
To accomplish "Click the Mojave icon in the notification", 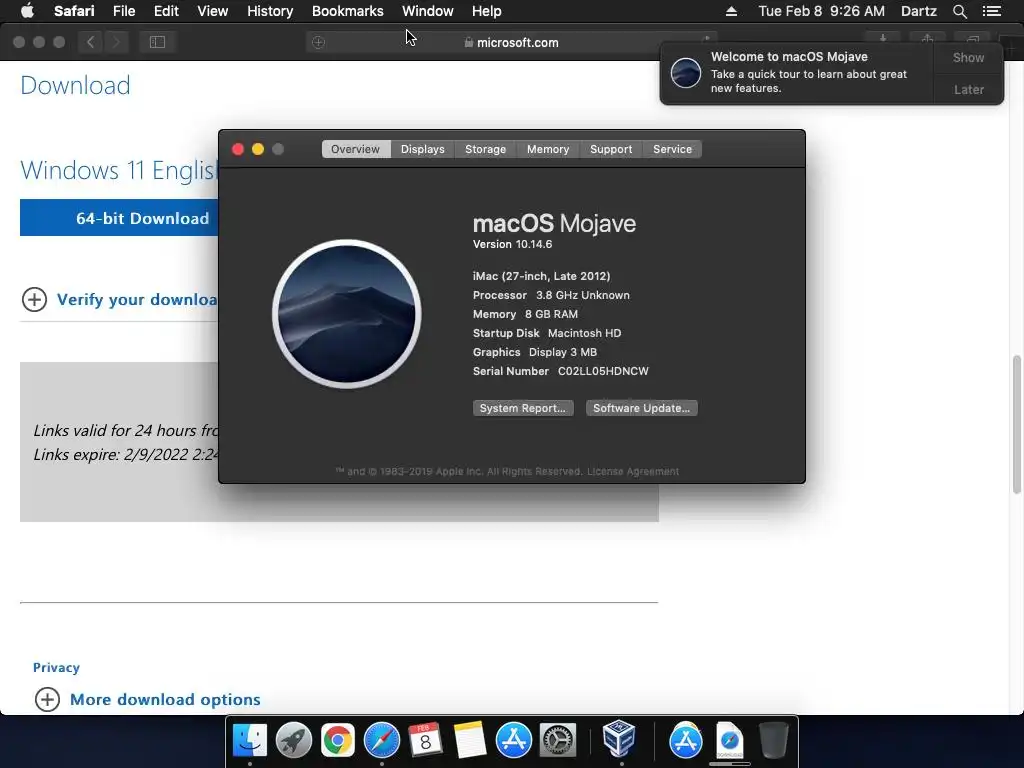I will point(686,72).
